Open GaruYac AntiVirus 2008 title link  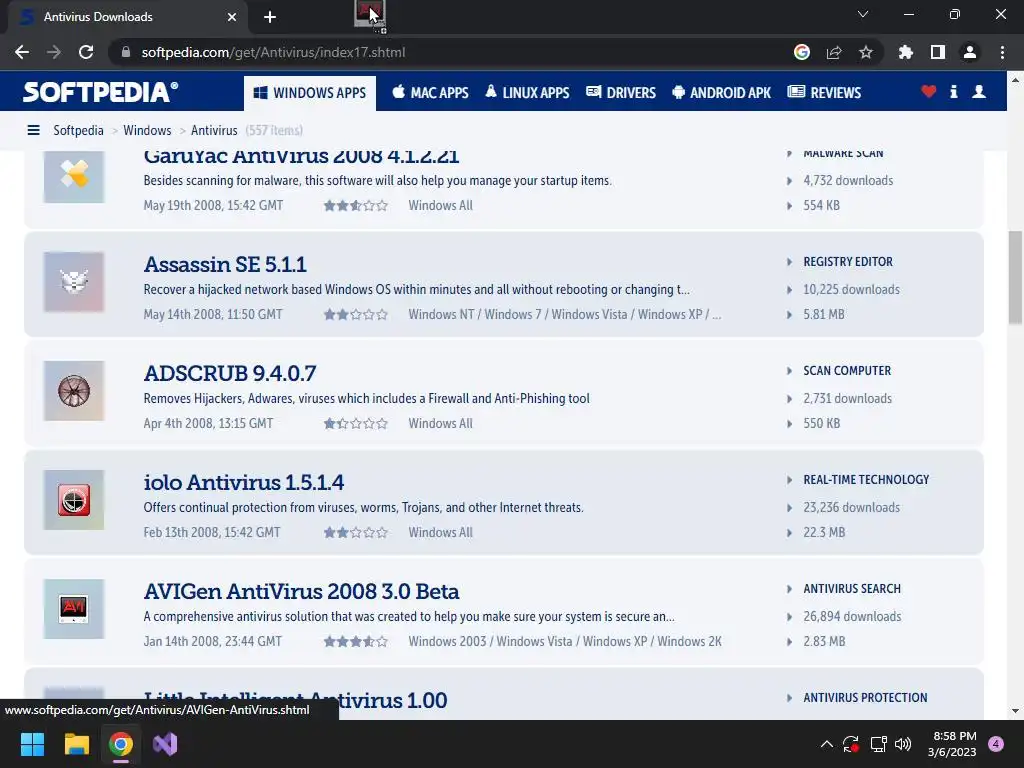(301, 157)
